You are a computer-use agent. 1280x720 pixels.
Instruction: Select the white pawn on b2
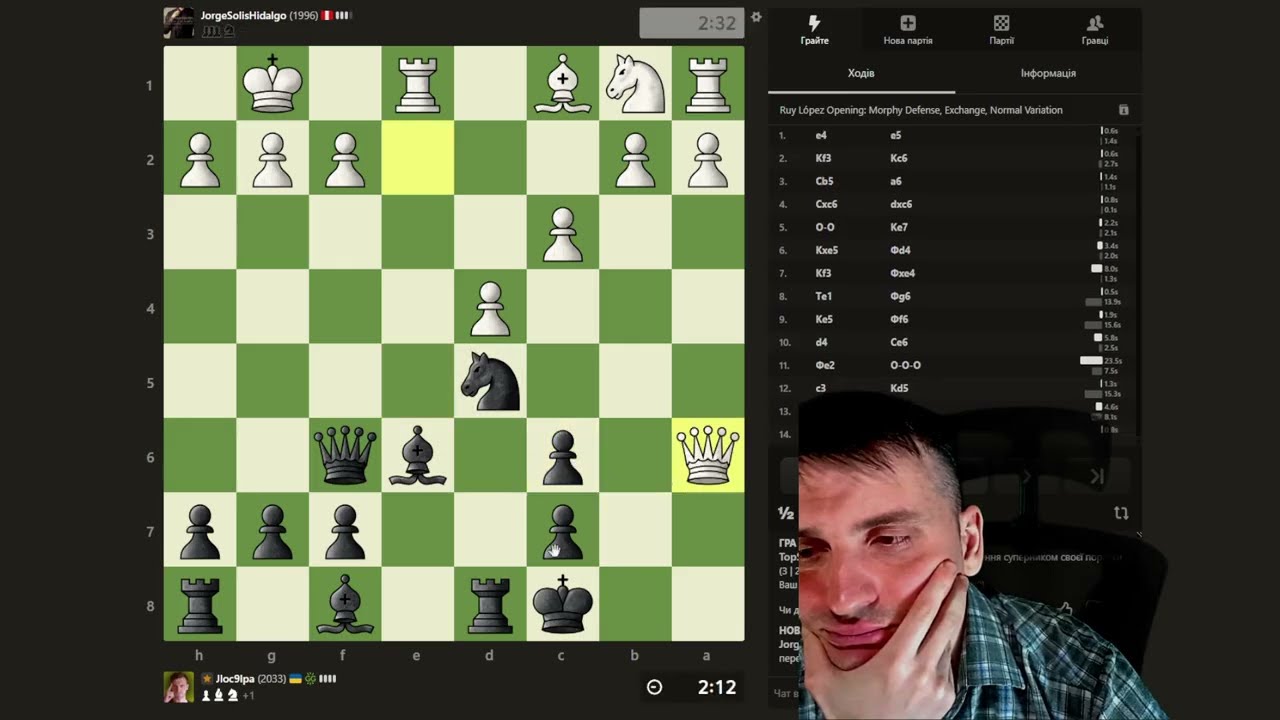pos(635,159)
